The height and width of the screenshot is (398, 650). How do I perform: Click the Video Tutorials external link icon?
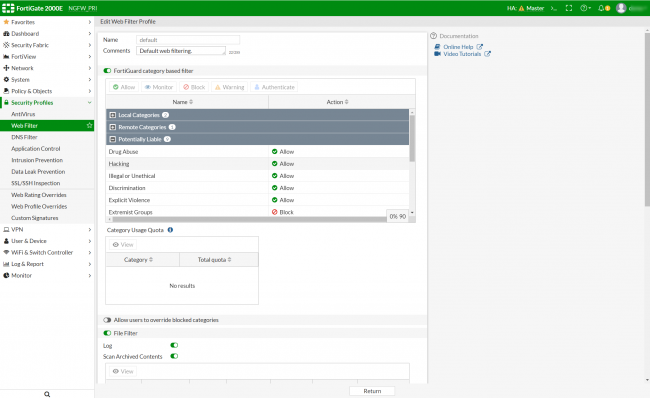coord(488,54)
